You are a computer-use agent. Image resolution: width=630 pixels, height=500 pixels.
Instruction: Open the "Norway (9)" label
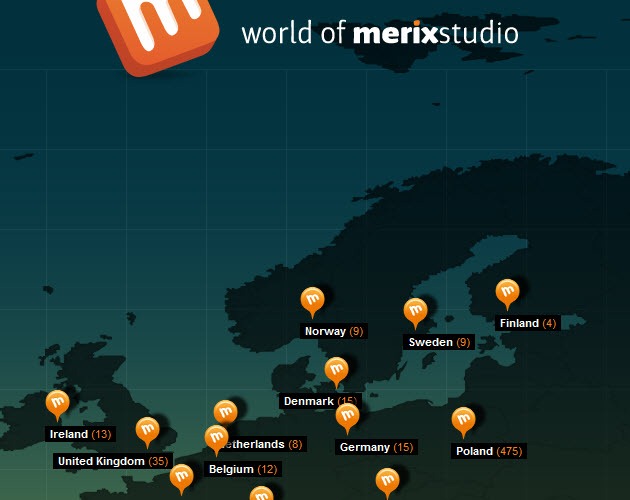coord(334,331)
